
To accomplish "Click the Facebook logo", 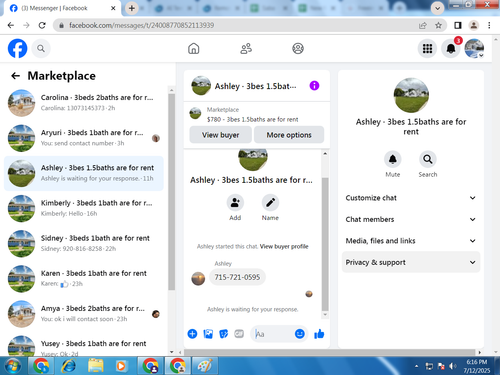I will click(x=17, y=48).
